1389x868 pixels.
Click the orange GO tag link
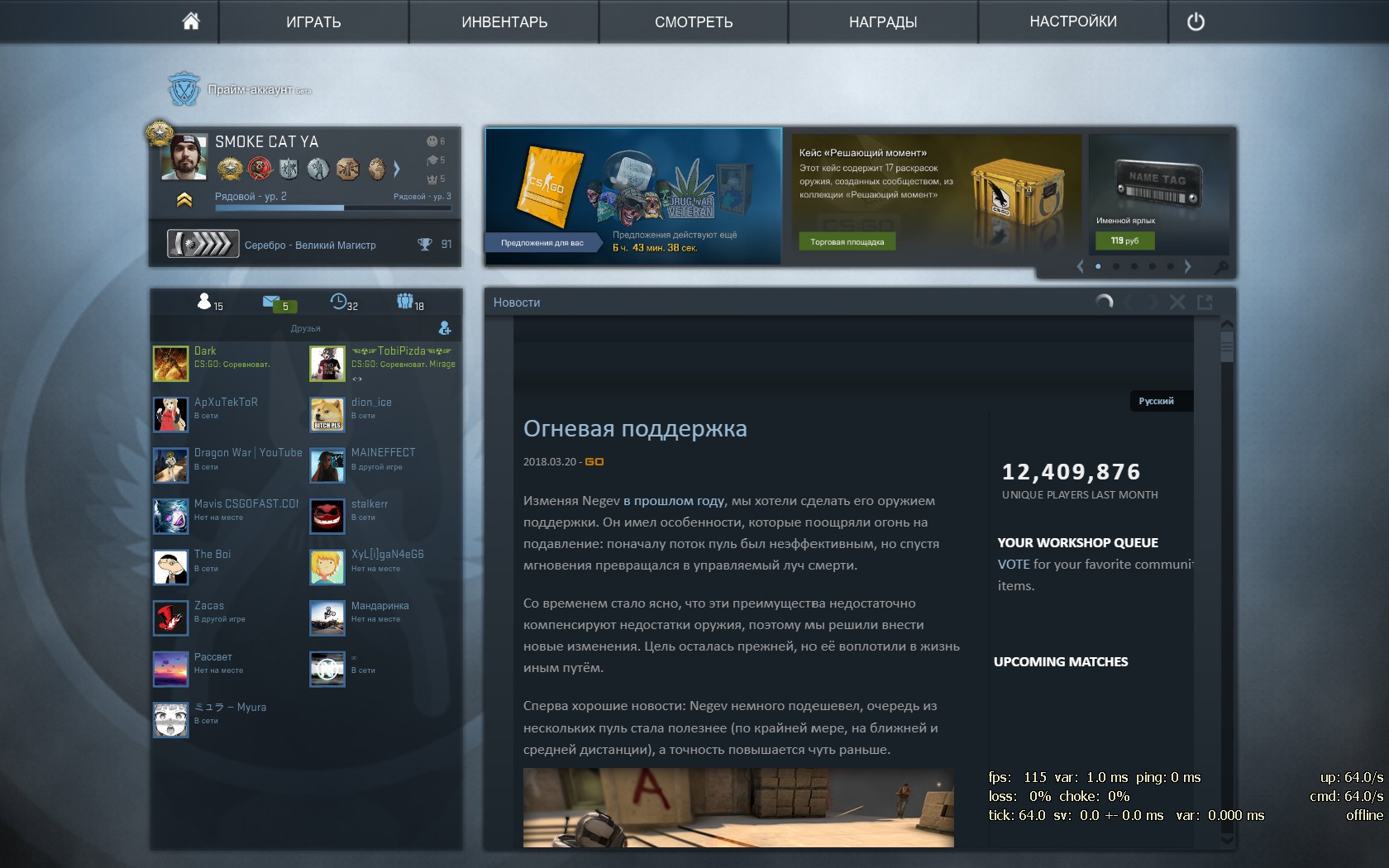pyautogui.click(x=594, y=462)
